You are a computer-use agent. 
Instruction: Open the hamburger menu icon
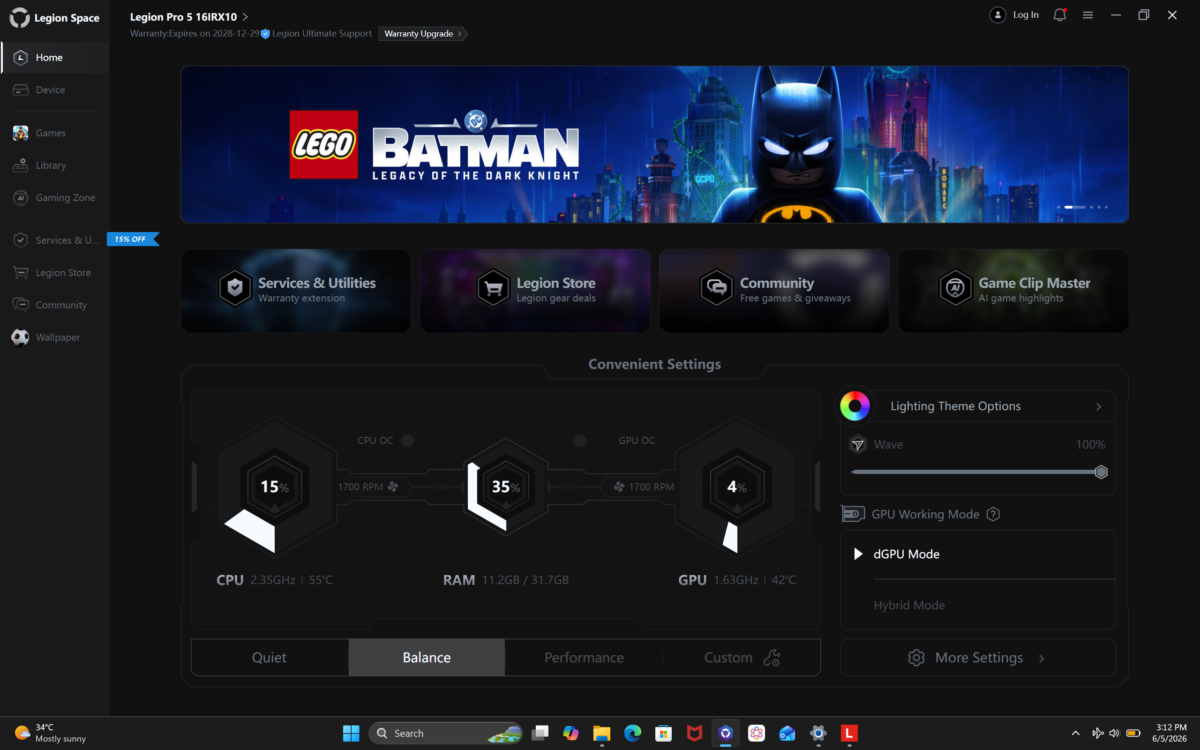click(1088, 15)
